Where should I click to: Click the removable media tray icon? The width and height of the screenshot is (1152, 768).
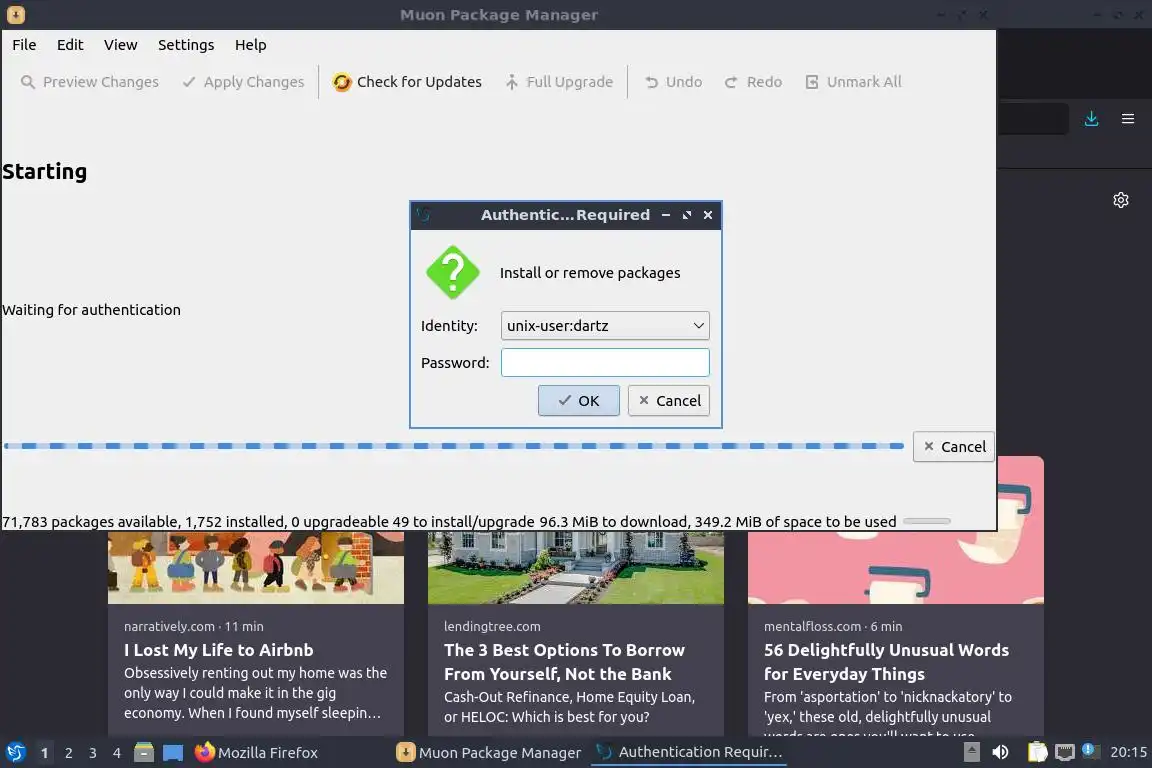point(971,753)
